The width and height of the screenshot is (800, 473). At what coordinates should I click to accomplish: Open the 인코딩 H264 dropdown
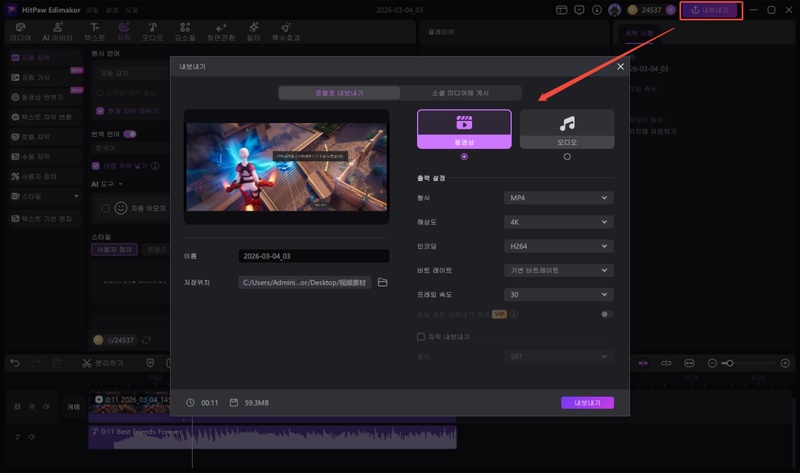(558, 246)
